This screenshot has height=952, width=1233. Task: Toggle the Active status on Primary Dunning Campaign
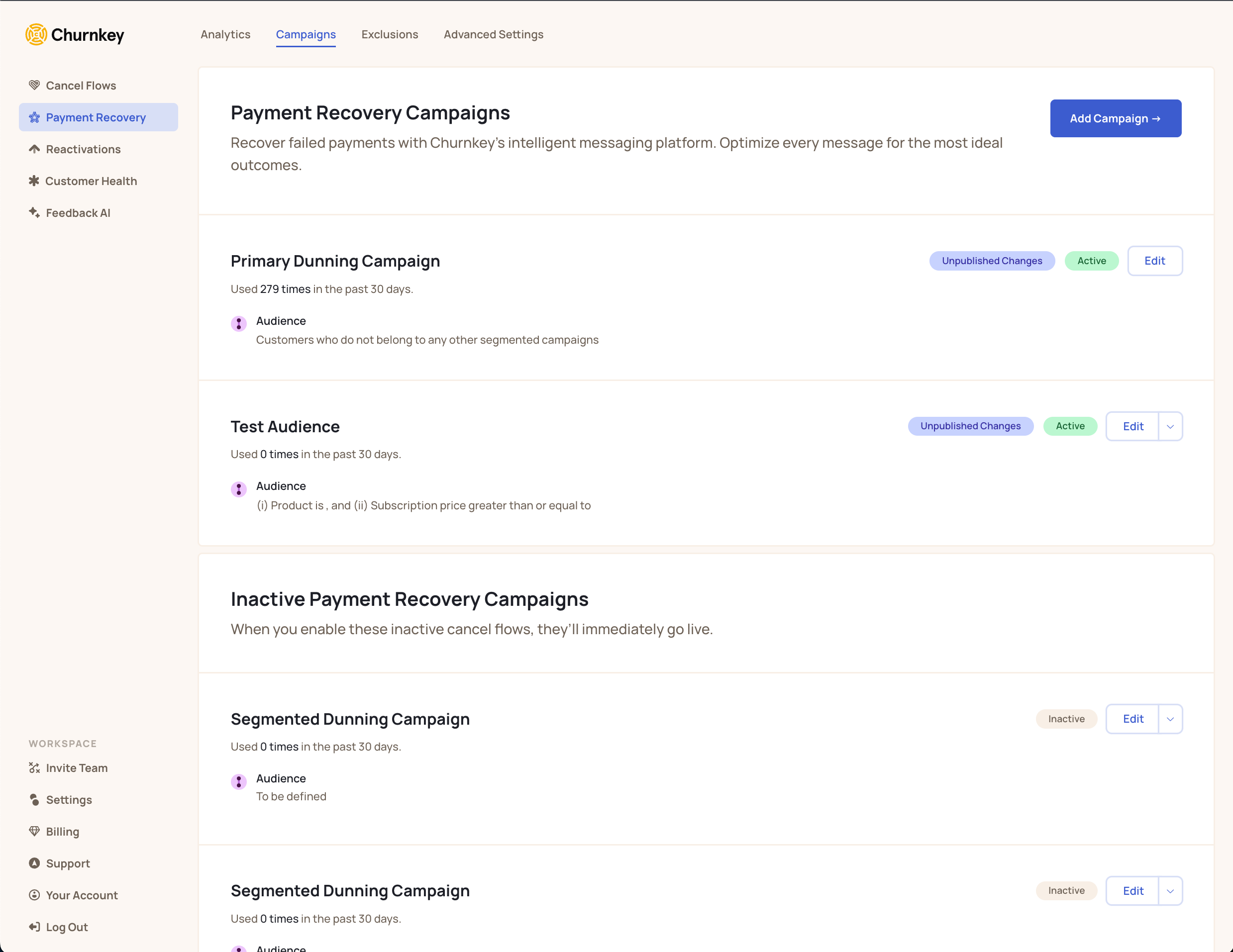point(1091,260)
